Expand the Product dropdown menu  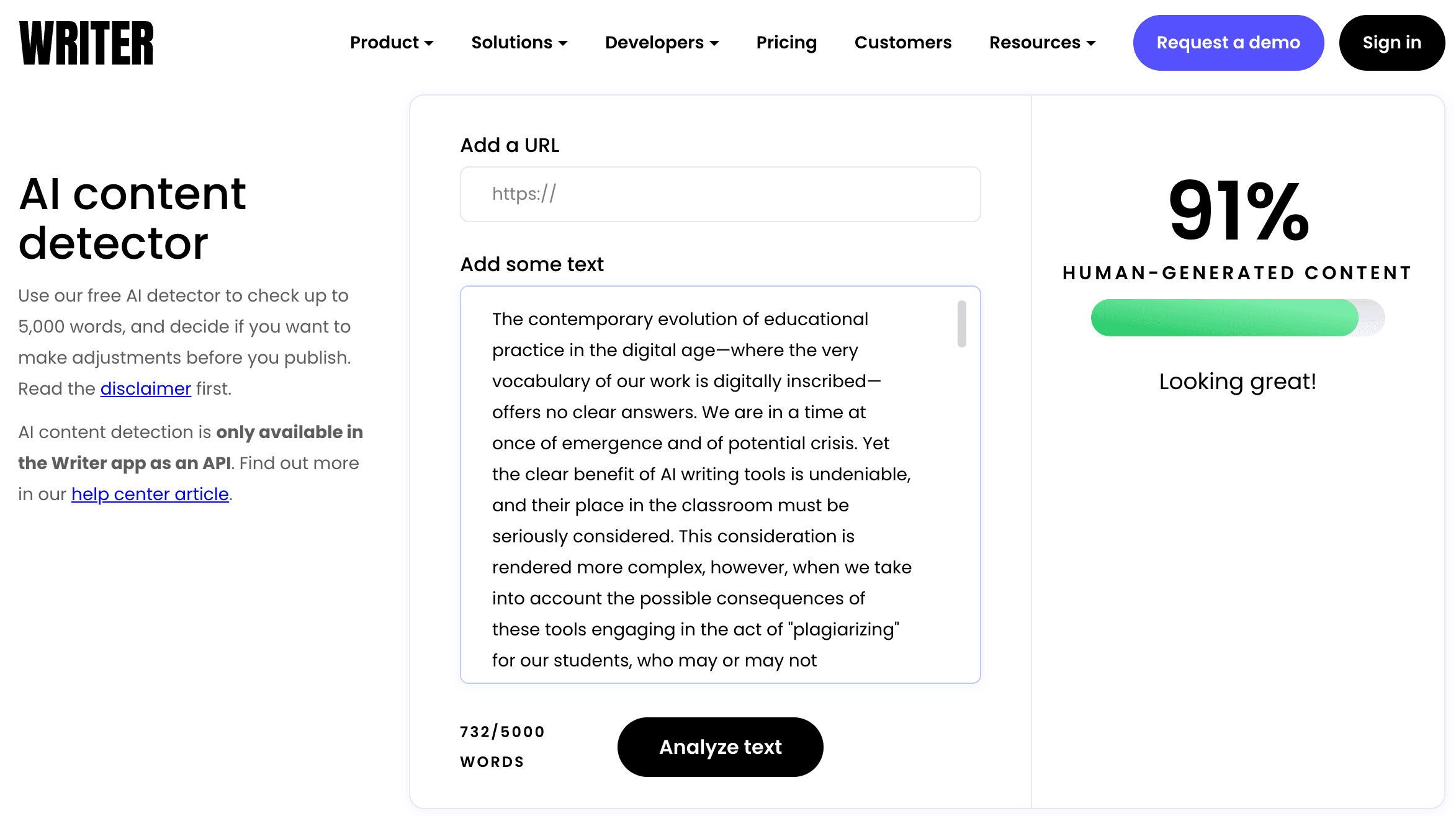391,42
